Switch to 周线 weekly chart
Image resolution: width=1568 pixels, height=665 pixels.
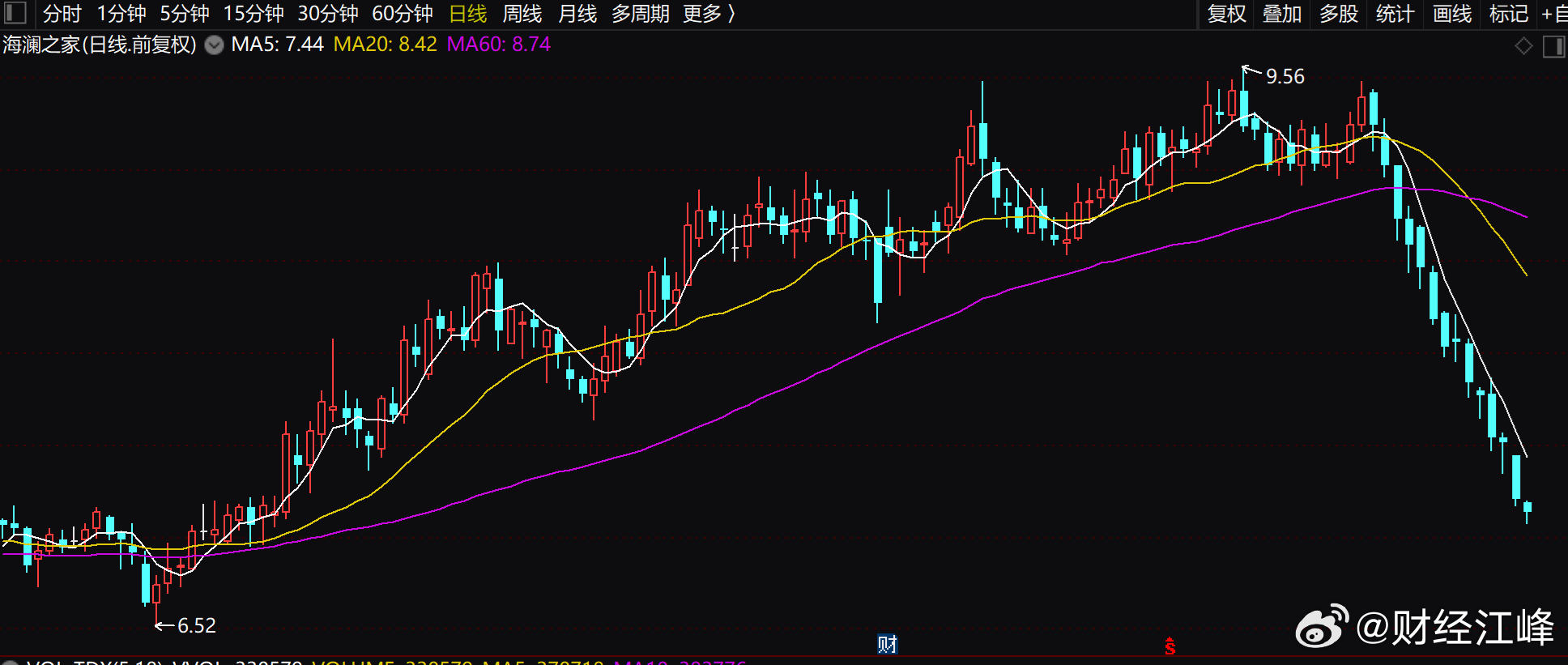pos(522,14)
